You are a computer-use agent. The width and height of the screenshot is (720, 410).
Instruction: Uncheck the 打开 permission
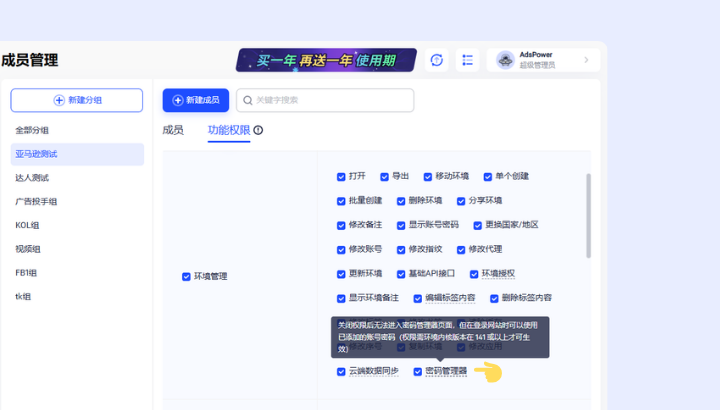(341, 177)
